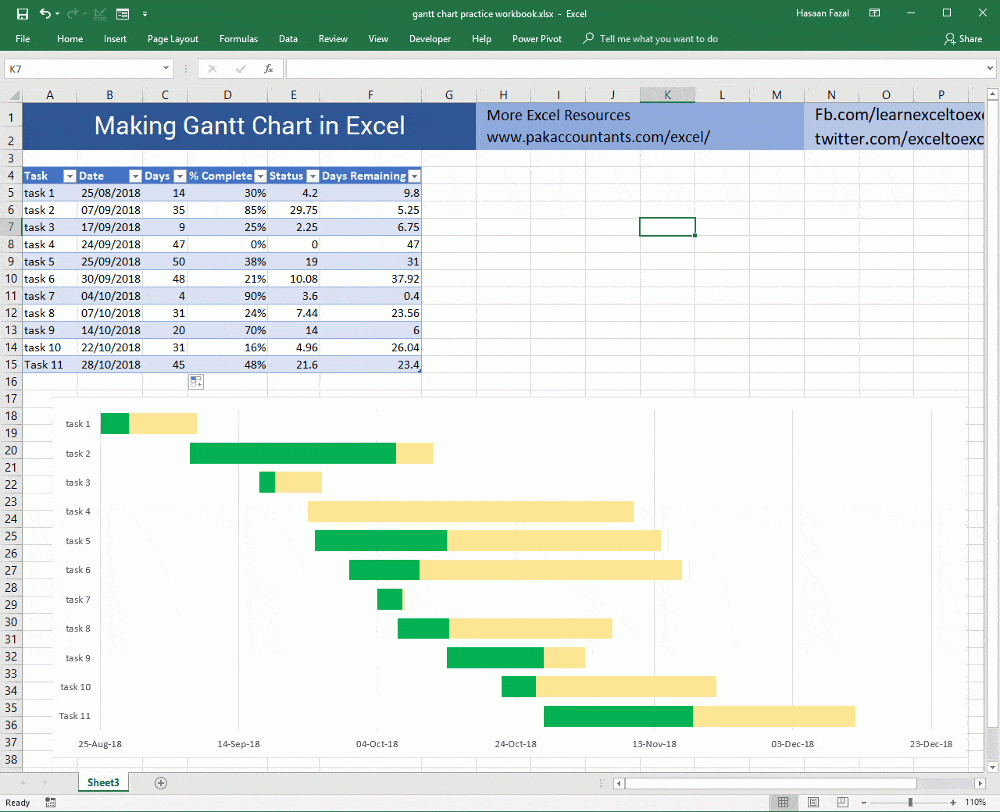Click the Share button
The image size is (1000, 812).
[963, 39]
